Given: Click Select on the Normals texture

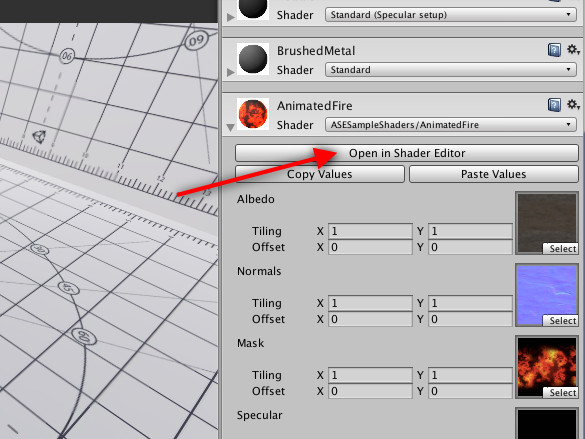Looking at the screenshot, I should [x=560, y=321].
